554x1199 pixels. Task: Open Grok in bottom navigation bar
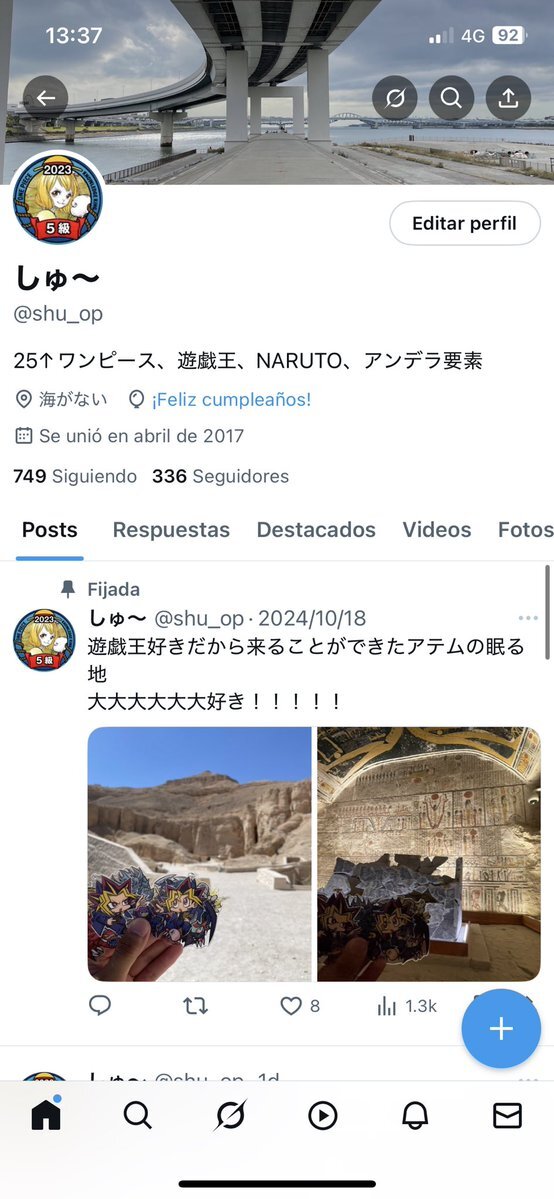230,1116
